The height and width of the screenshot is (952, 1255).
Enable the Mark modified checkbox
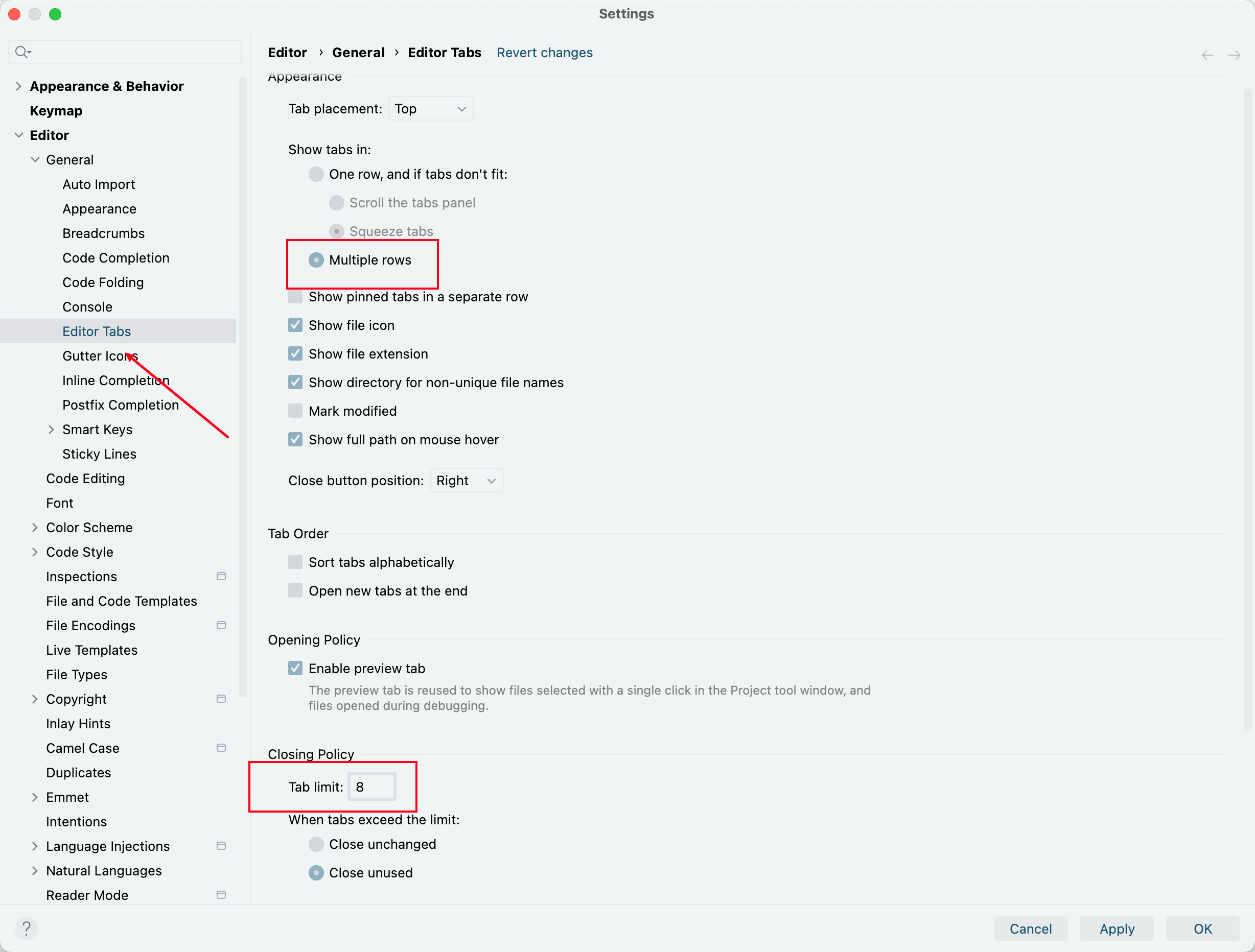pos(295,411)
